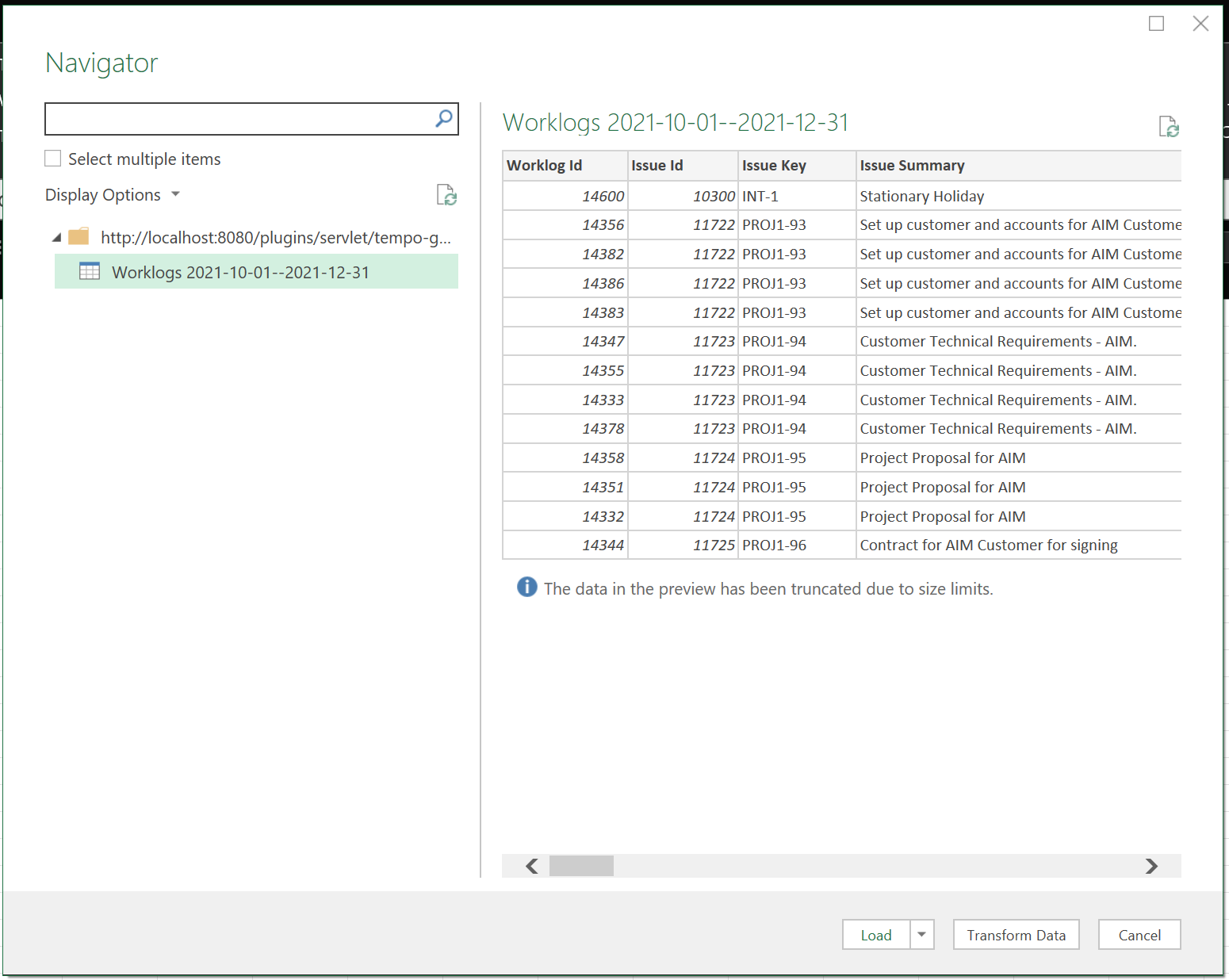This screenshot has height=980, width=1229.
Task: Click the preview refresh icon above table
Action: pos(1169,127)
